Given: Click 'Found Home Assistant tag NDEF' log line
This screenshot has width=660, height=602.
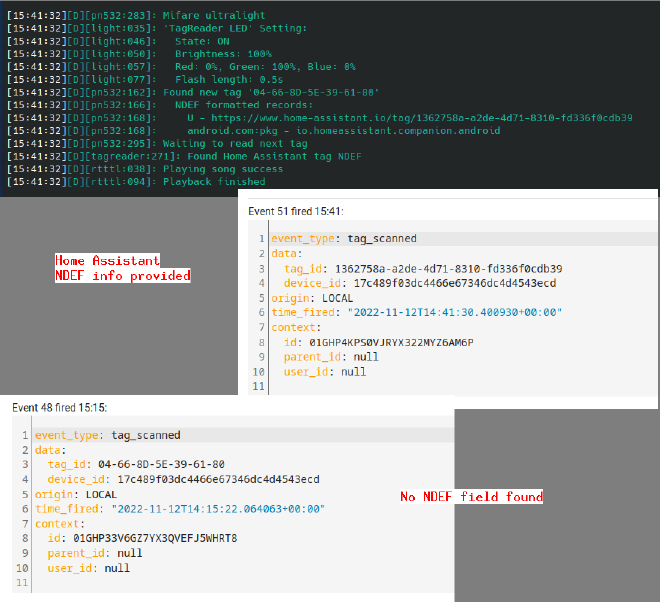Looking at the screenshot, I should tap(184, 156).
